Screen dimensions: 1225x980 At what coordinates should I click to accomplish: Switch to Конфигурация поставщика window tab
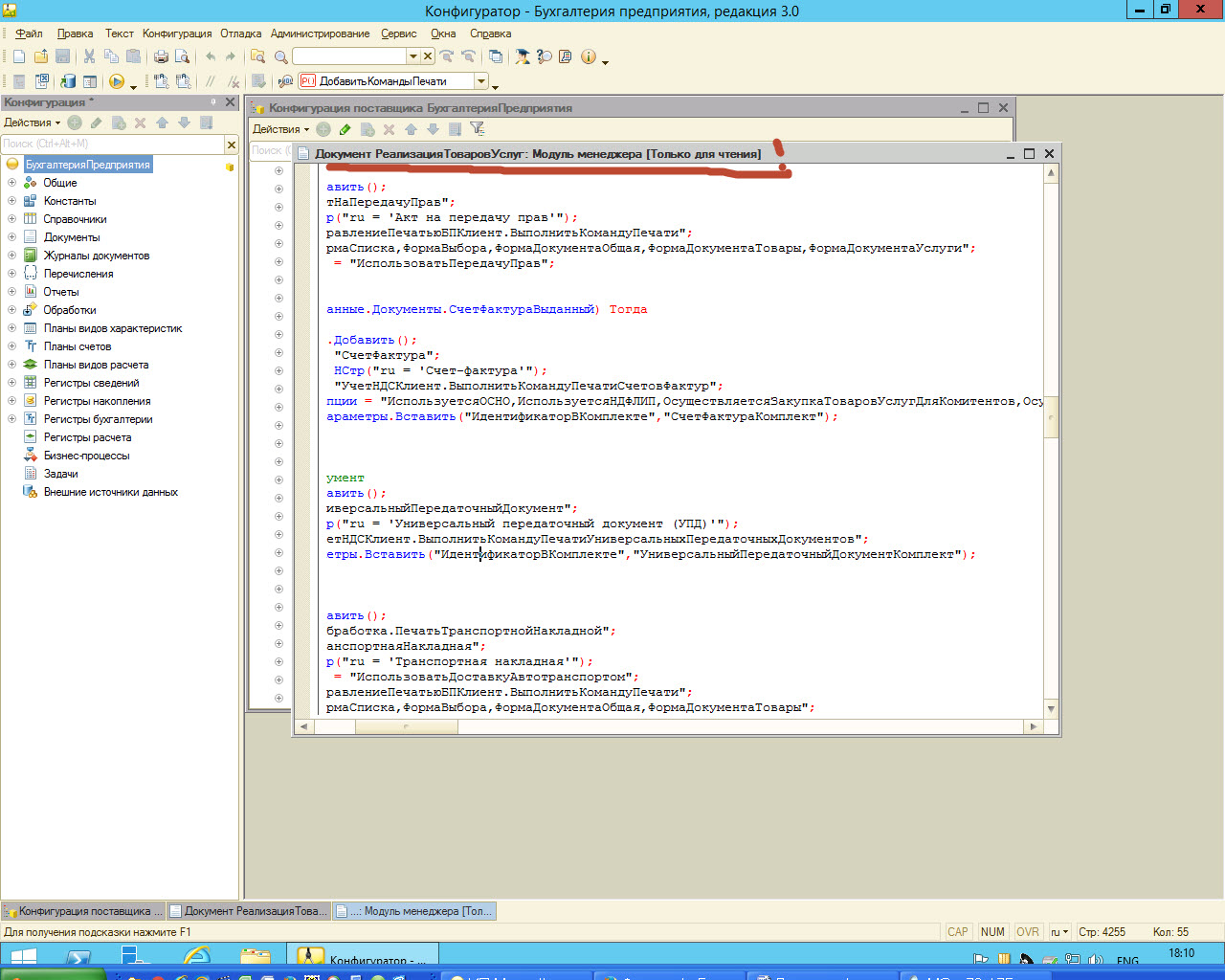coord(84,911)
